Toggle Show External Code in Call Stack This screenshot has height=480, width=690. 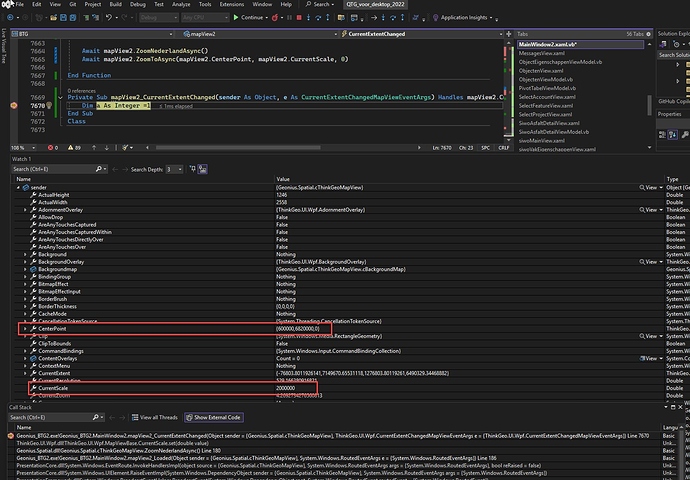point(214,417)
